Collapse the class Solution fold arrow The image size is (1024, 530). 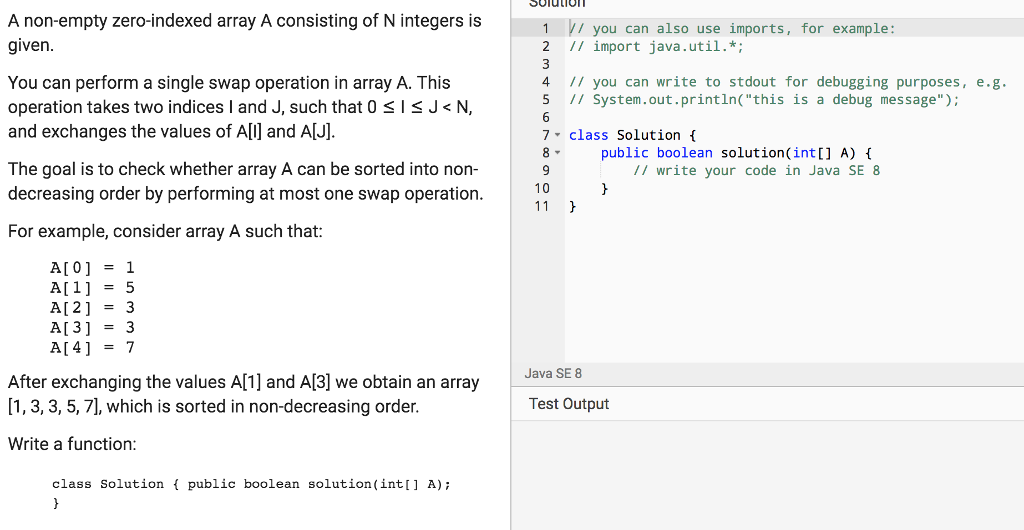[x=557, y=135]
